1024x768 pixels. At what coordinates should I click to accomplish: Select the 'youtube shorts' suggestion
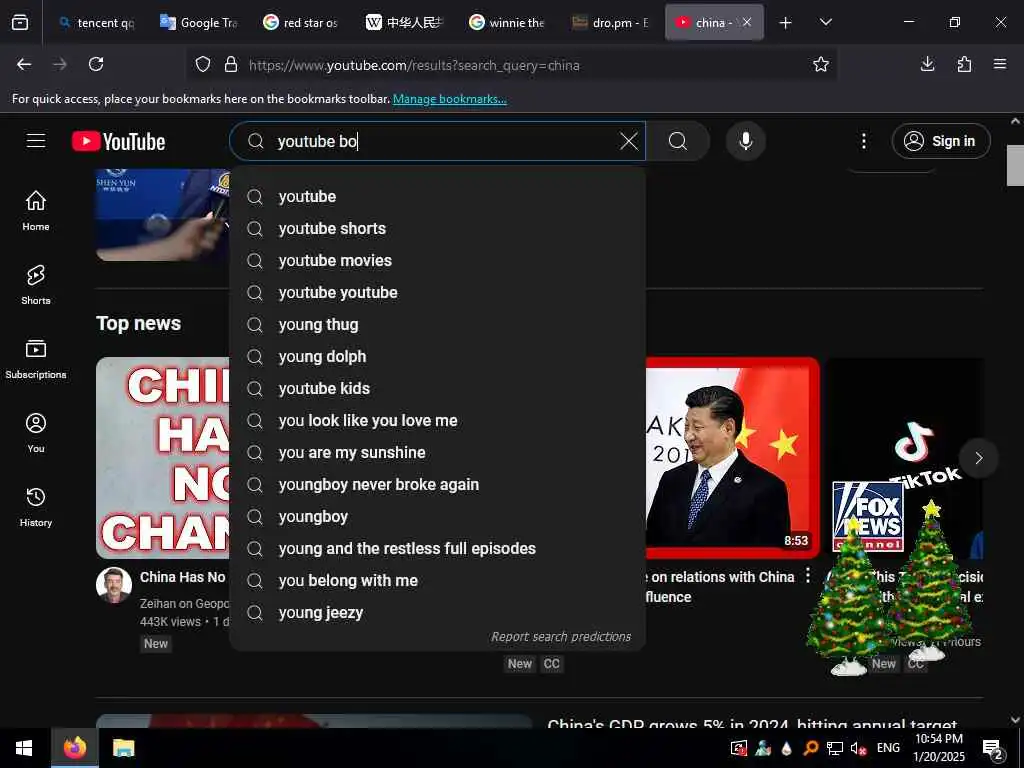coord(438,229)
